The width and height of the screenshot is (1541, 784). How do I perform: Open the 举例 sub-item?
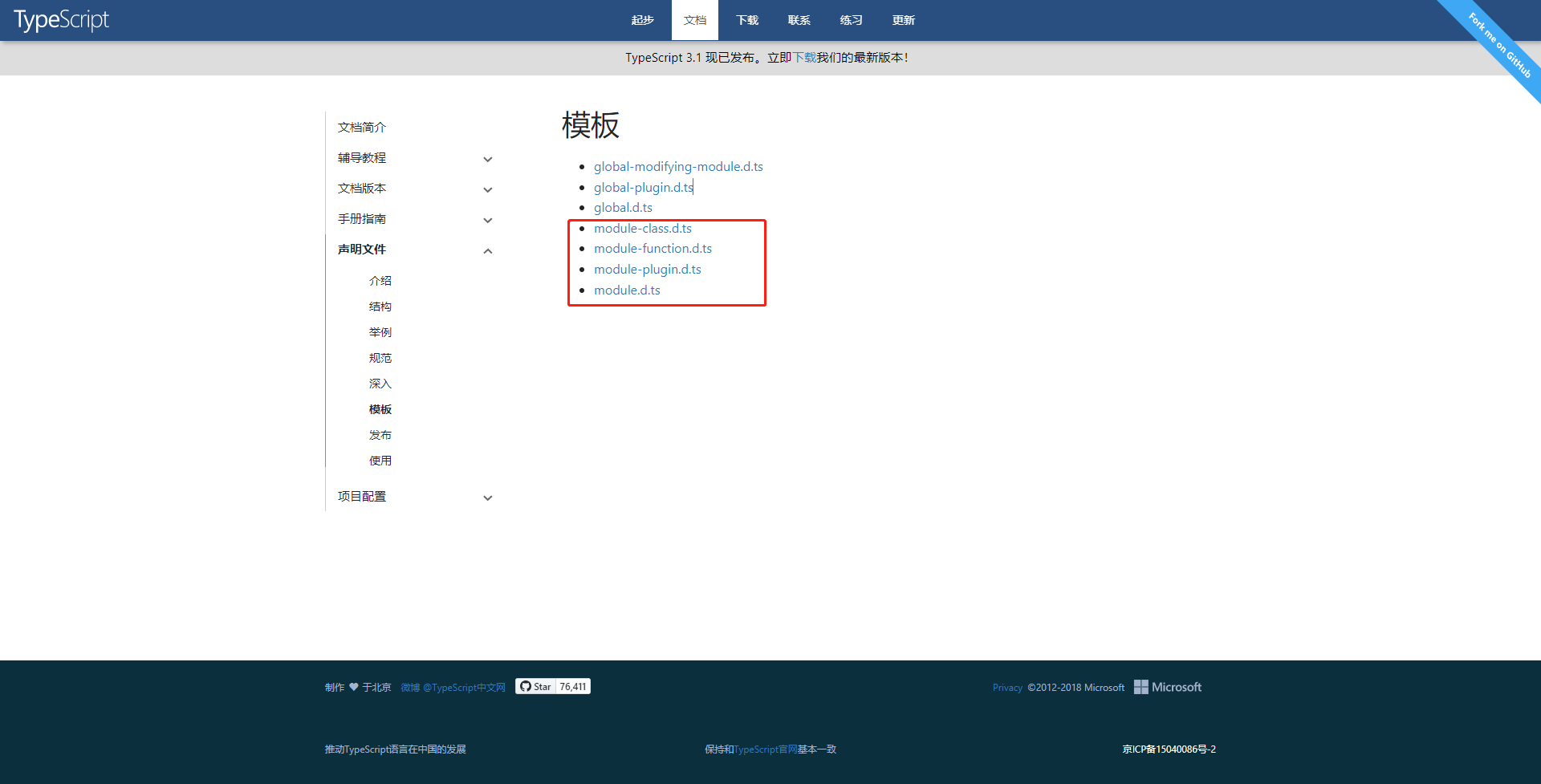380,332
